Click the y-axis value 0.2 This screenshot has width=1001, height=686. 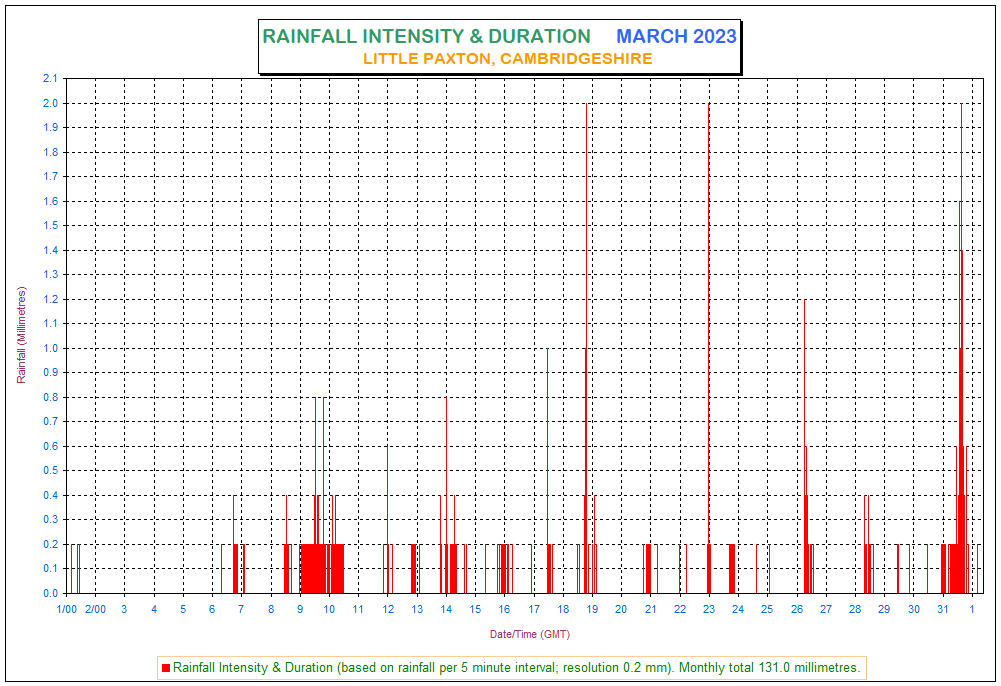50,544
